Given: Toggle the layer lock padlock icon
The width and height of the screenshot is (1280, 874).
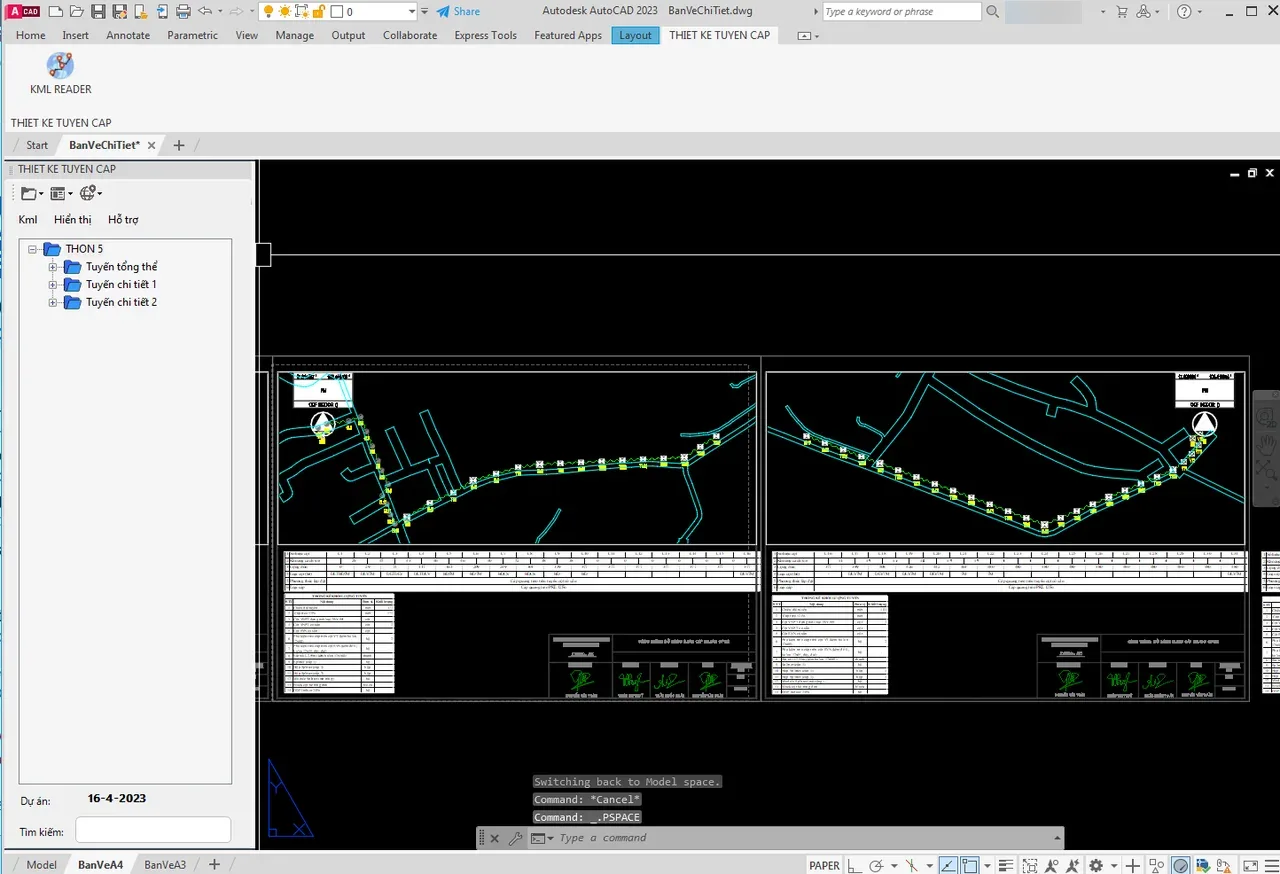Looking at the screenshot, I should coord(318,12).
